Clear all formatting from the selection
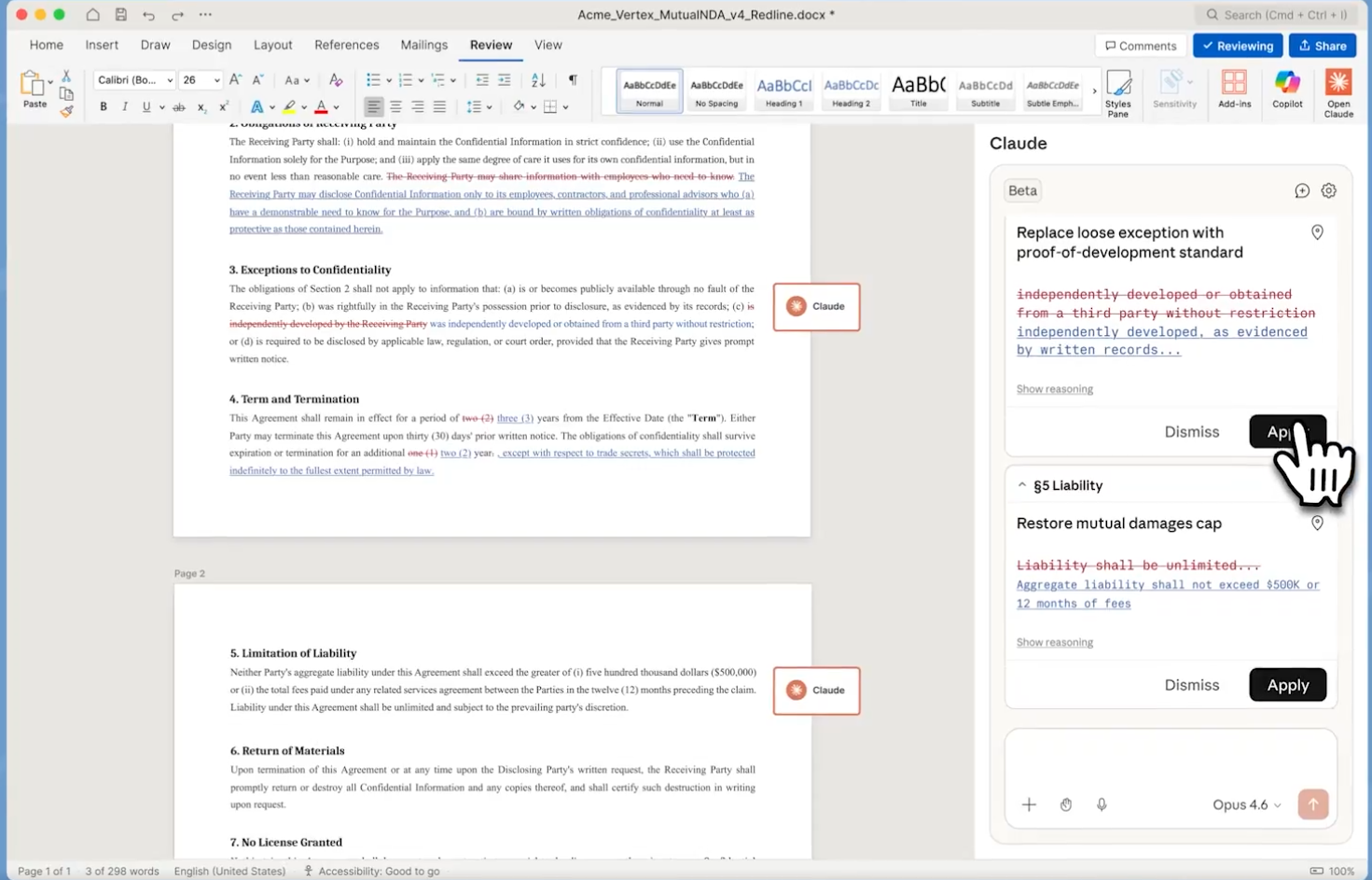 coord(336,80)
